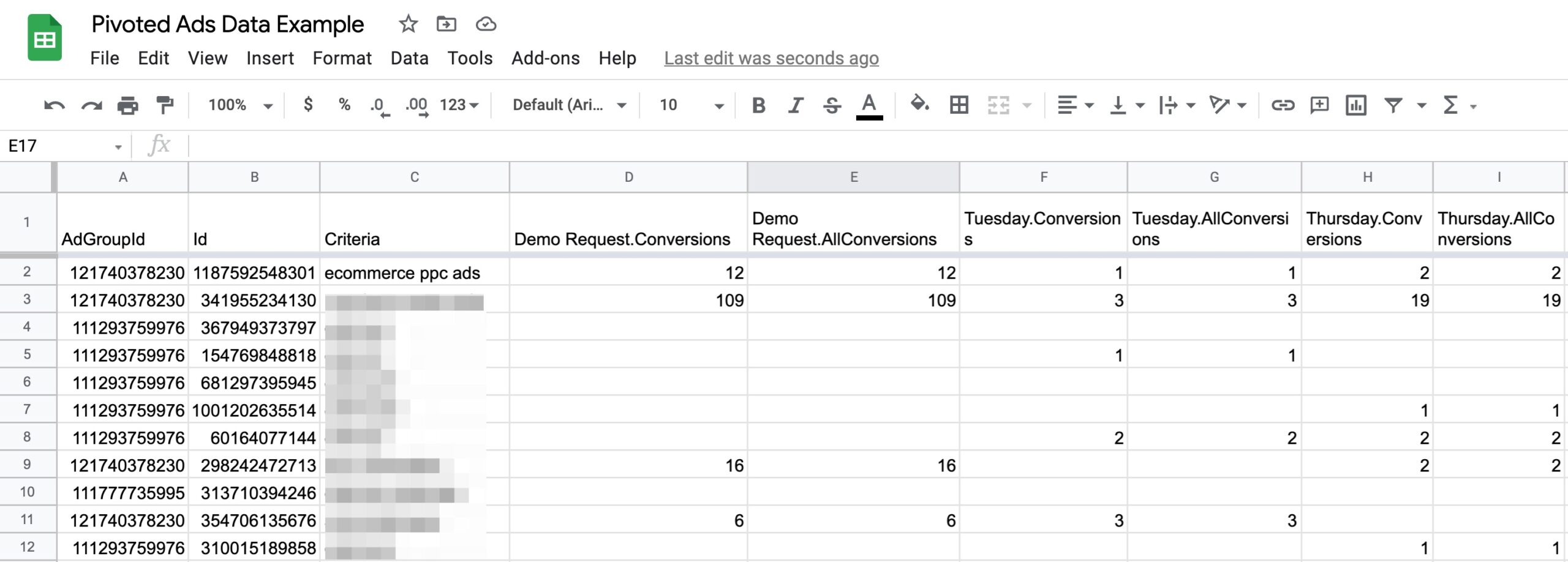Star the document with the star icon
1568x562 pixels.
(408, 24)
